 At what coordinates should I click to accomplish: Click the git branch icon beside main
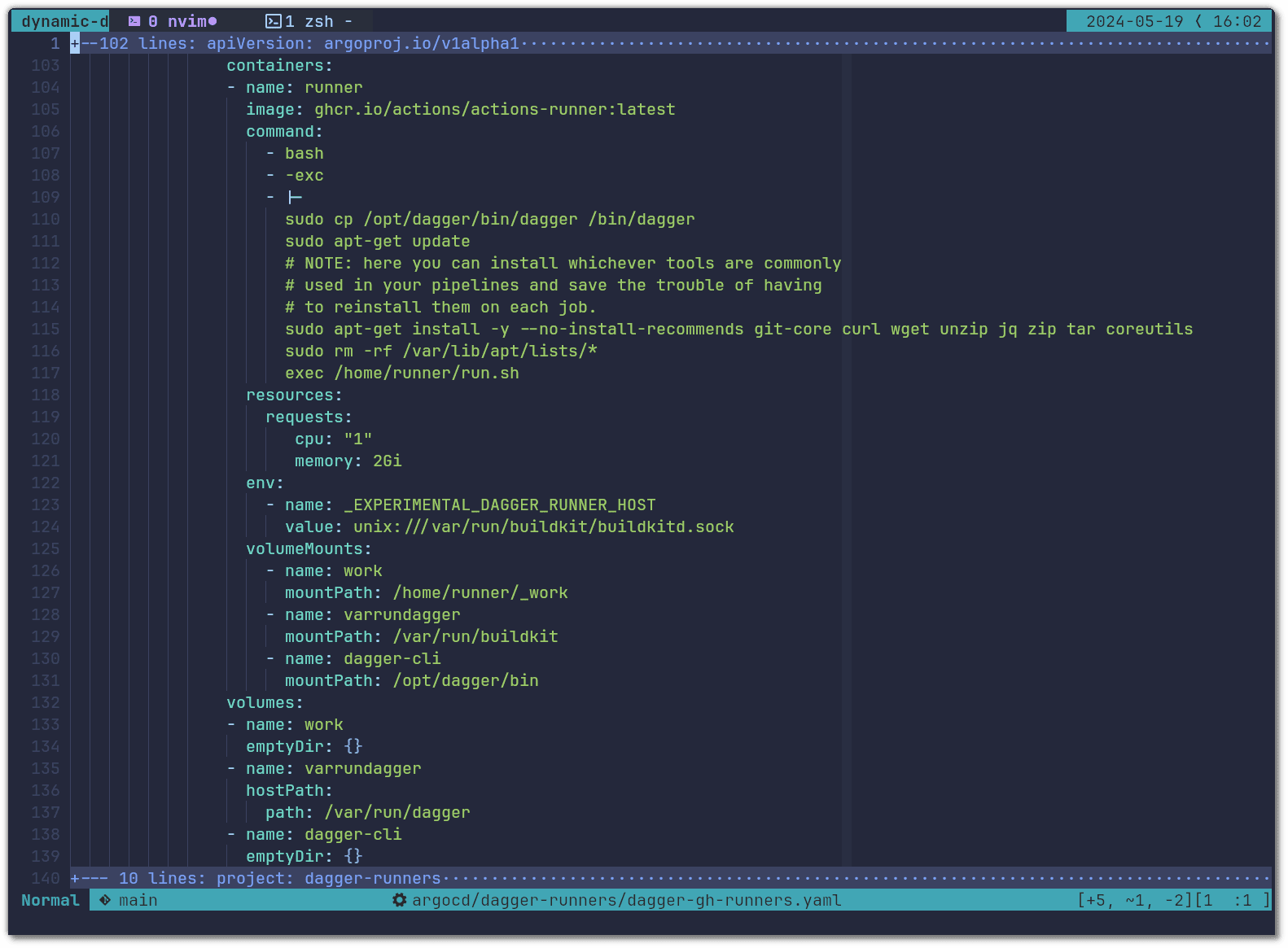pos(105,900)
